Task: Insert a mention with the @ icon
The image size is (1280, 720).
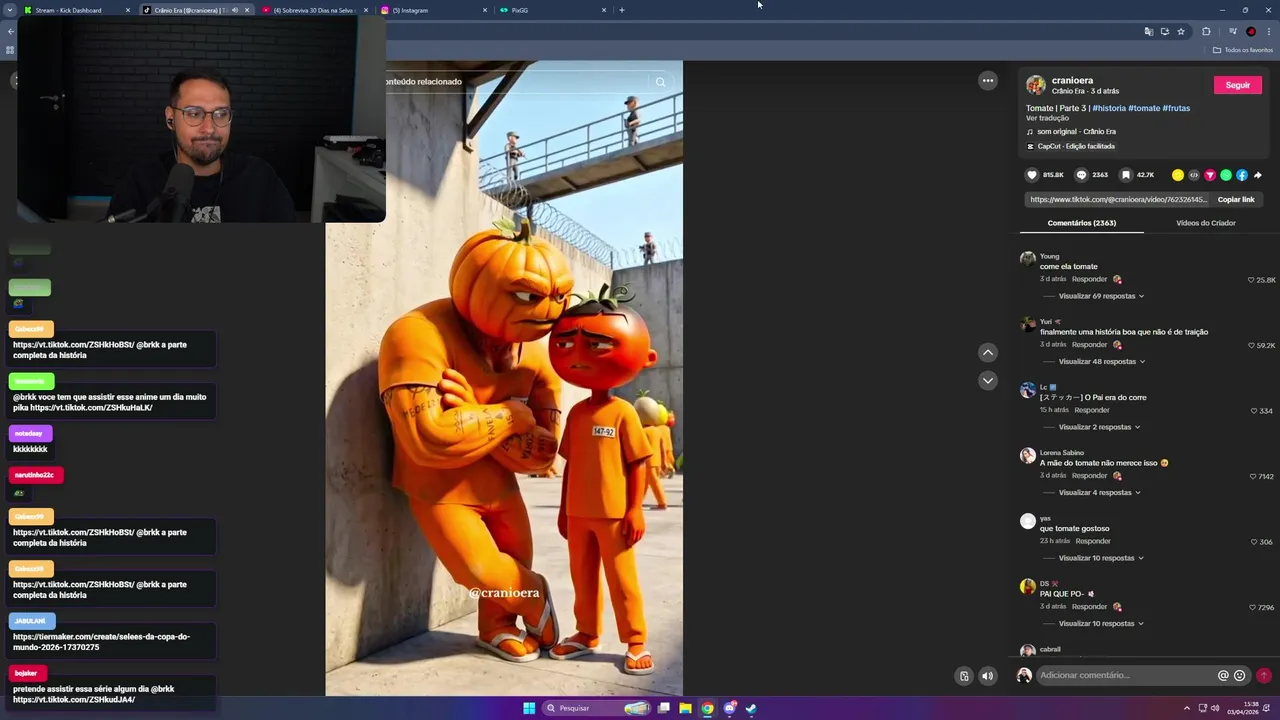Action: click(1223, 675)
